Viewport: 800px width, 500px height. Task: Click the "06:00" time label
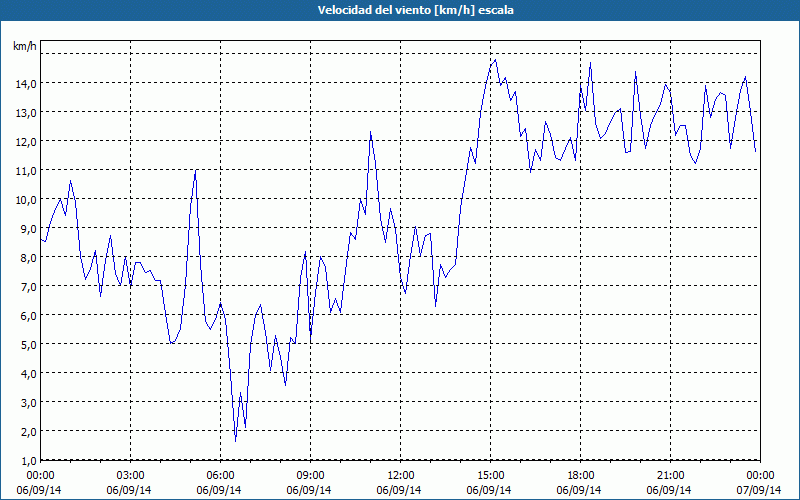click(x=220, y=476)
